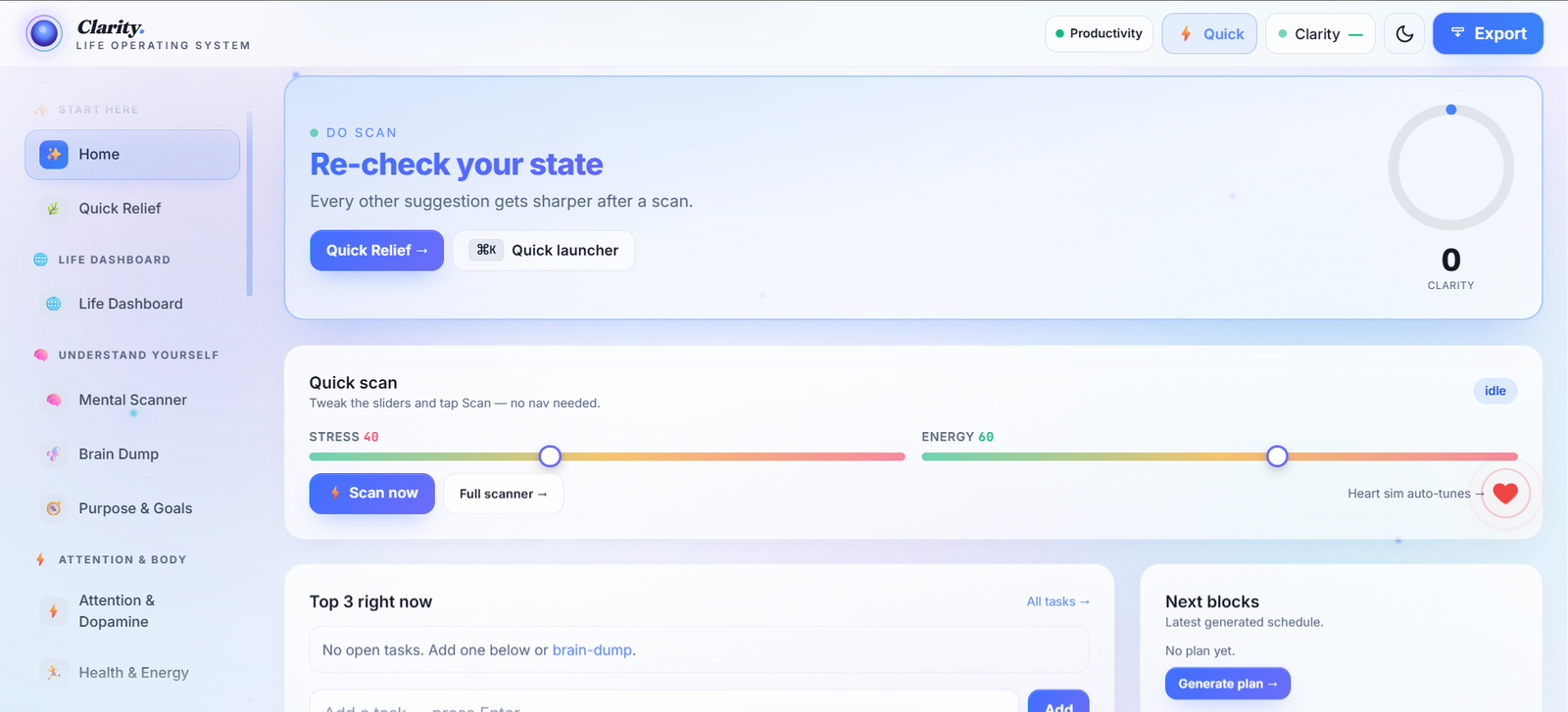The height and width of the screenshot is (712, 1568).
Task: Select Purpose & Goals in sidebar
Action: (132, 508)
